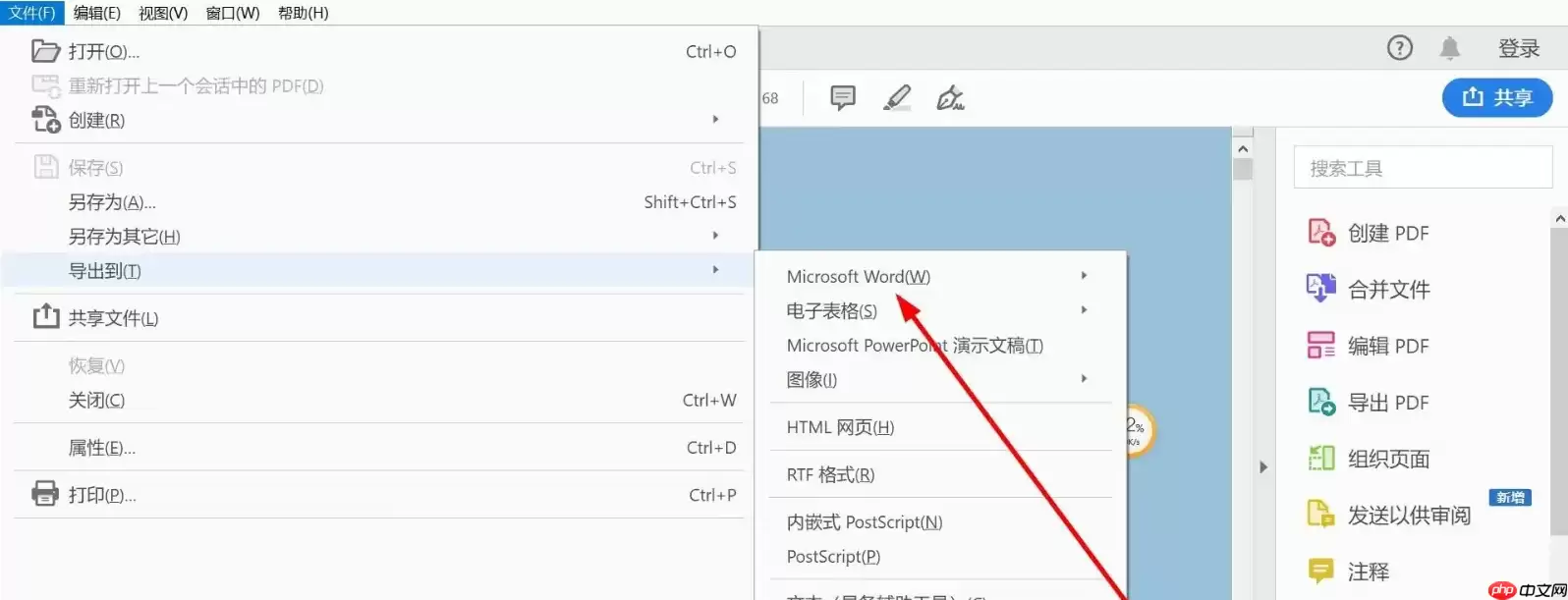Open the 合并文件 tool label
This screenshot has height=600, width=1568.
pos(1389,290)
